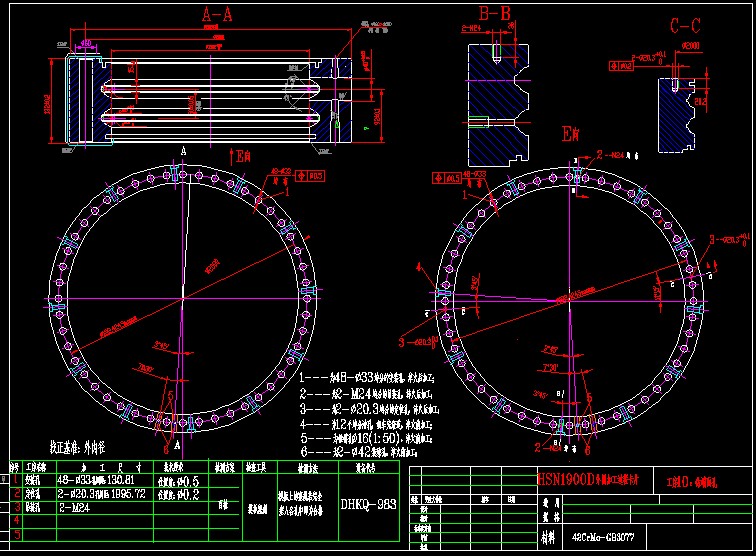Select legend note line 3 mentioning ø20.3
756x556 pixels.
click(x=369, y=409)
